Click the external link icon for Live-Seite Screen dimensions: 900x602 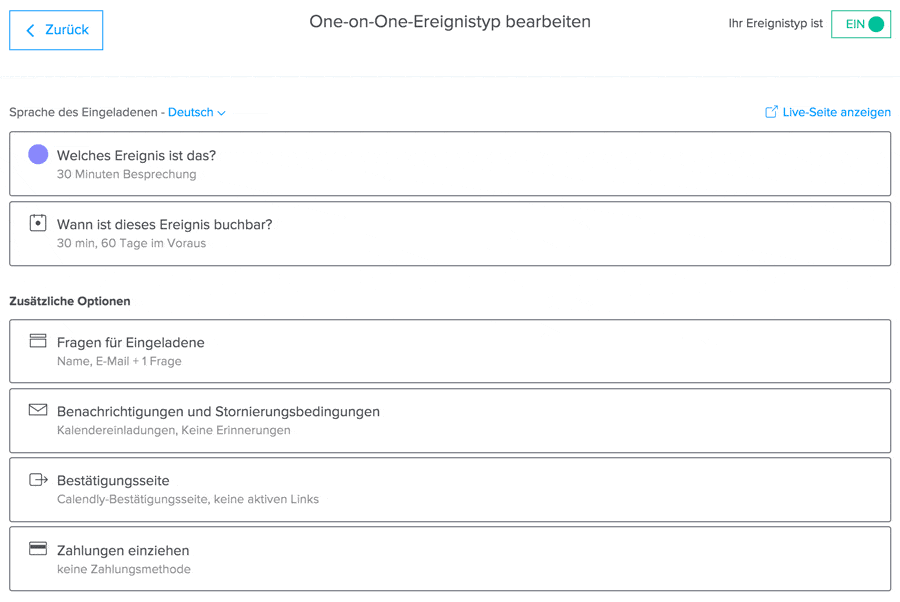point(771,112)
